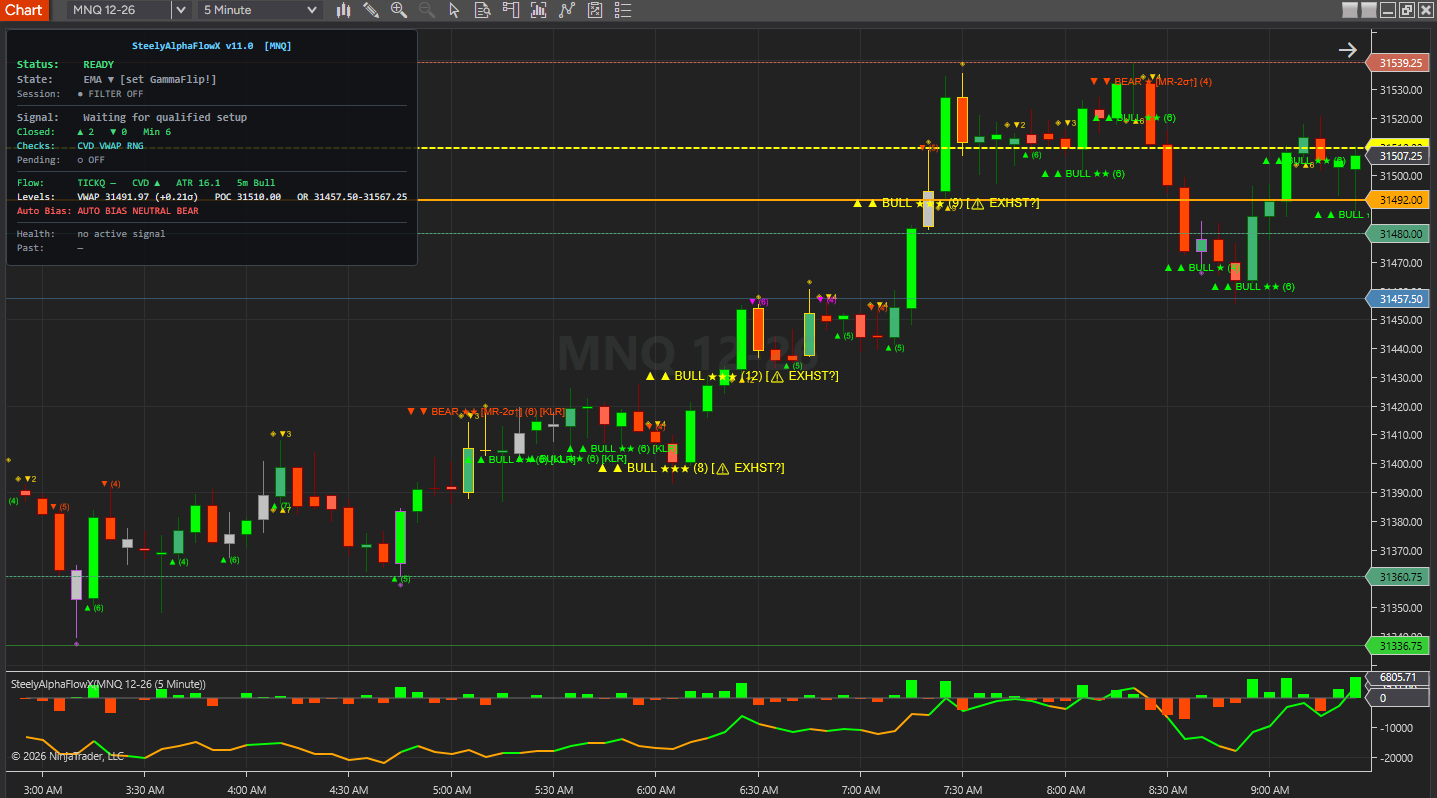Click the © 2026 NinjaTrader, LLC text
The image size is (1437, 798).
click(x=67, y=756)
